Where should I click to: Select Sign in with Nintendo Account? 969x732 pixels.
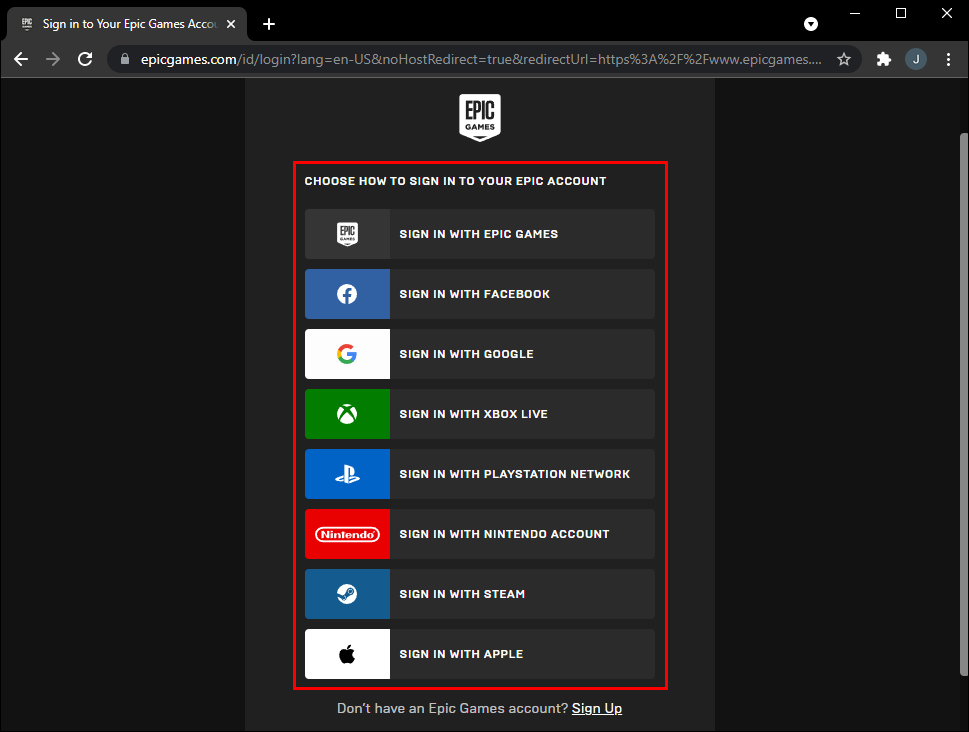480,534
